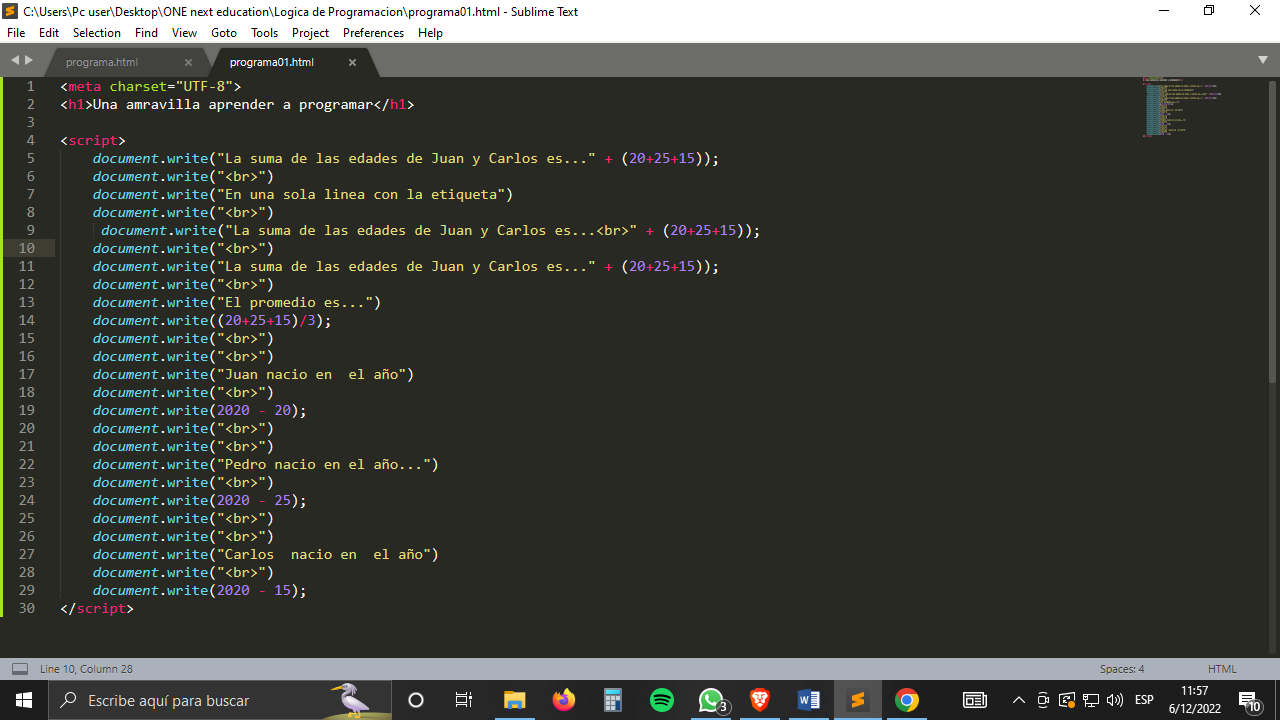Open the File menu

pyautogui.click(x=16, y=33)
